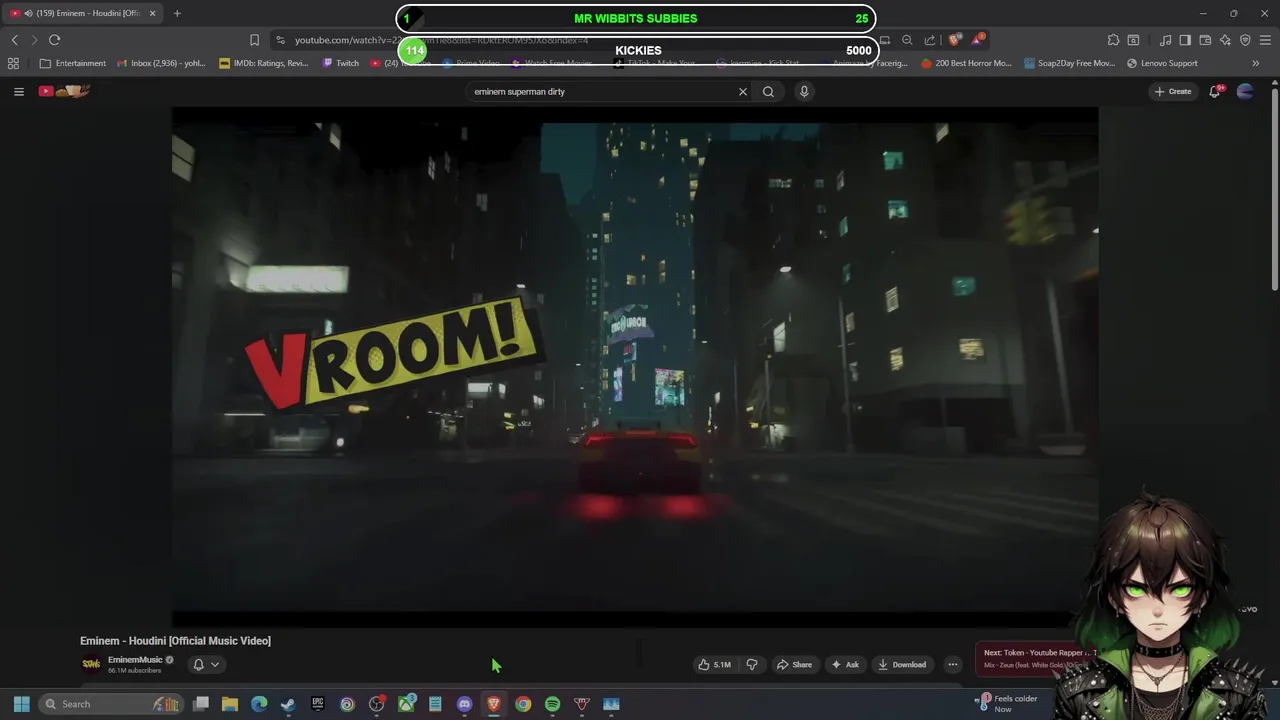Open the browser main hamburger menu
The height and width of the screenshot is (720, 1280).
[1265, 40]
